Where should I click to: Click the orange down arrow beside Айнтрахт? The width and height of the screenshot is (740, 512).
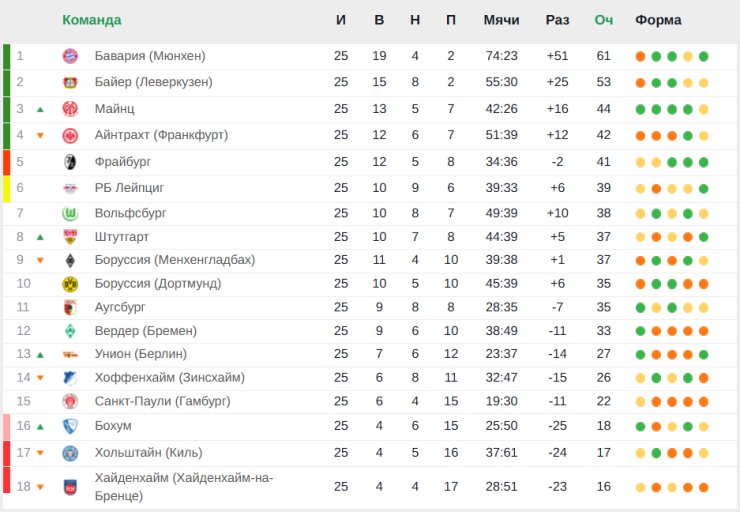pyautogui.click(x=40, y=136)
